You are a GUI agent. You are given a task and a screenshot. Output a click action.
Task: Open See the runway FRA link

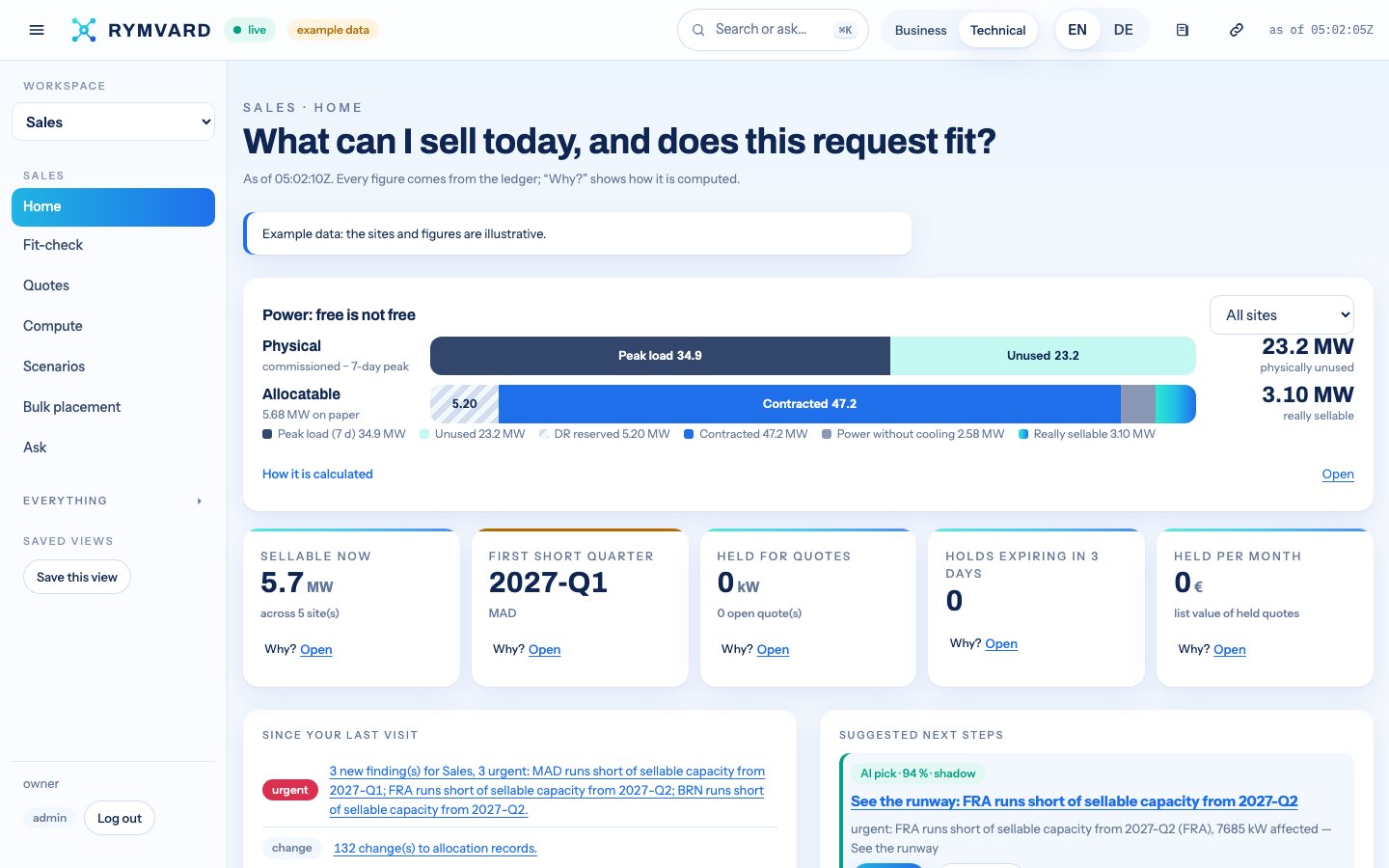click(1074, 800)
